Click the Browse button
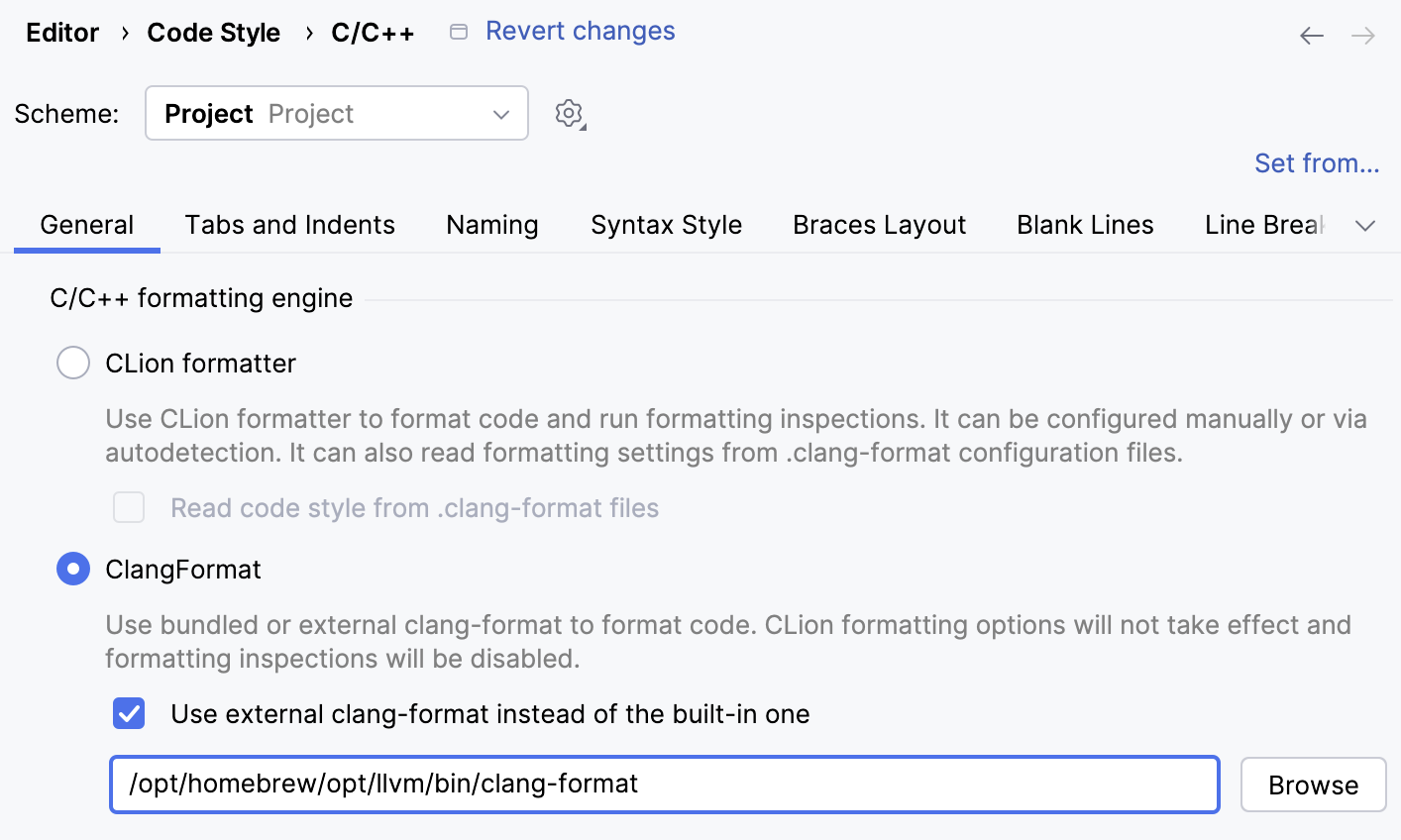The width and height of the screenshot is (1401, 840). click(1313, 785)
